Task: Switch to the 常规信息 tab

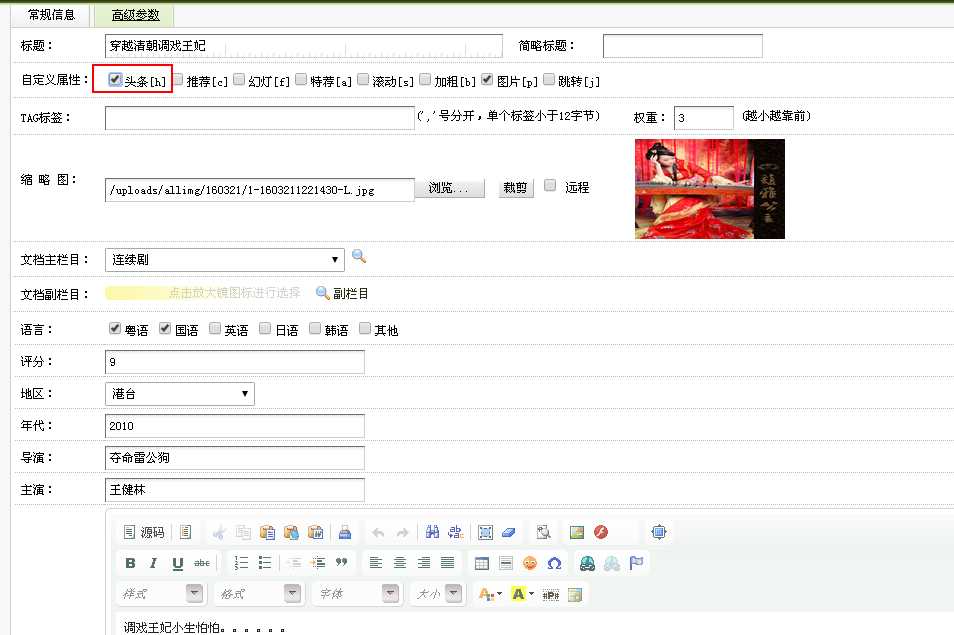Action: pyautogui.click(x=51, y=15)
